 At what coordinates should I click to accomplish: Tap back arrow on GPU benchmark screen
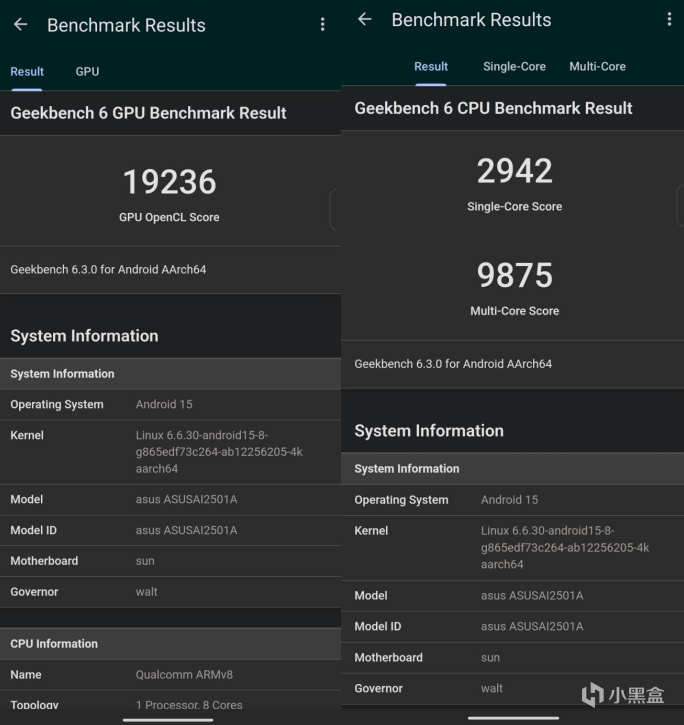20,25
